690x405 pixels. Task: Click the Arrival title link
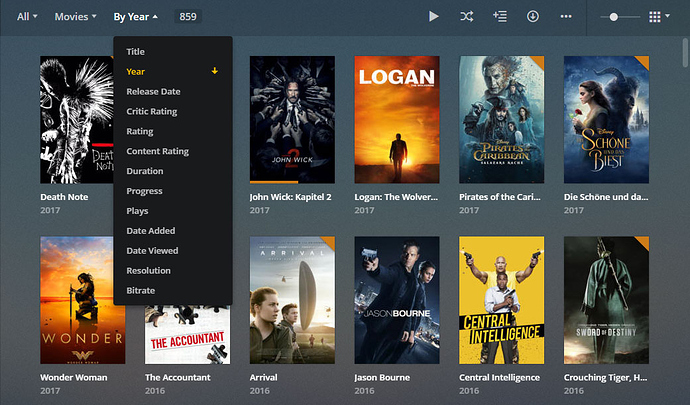(x=264, y=377)
